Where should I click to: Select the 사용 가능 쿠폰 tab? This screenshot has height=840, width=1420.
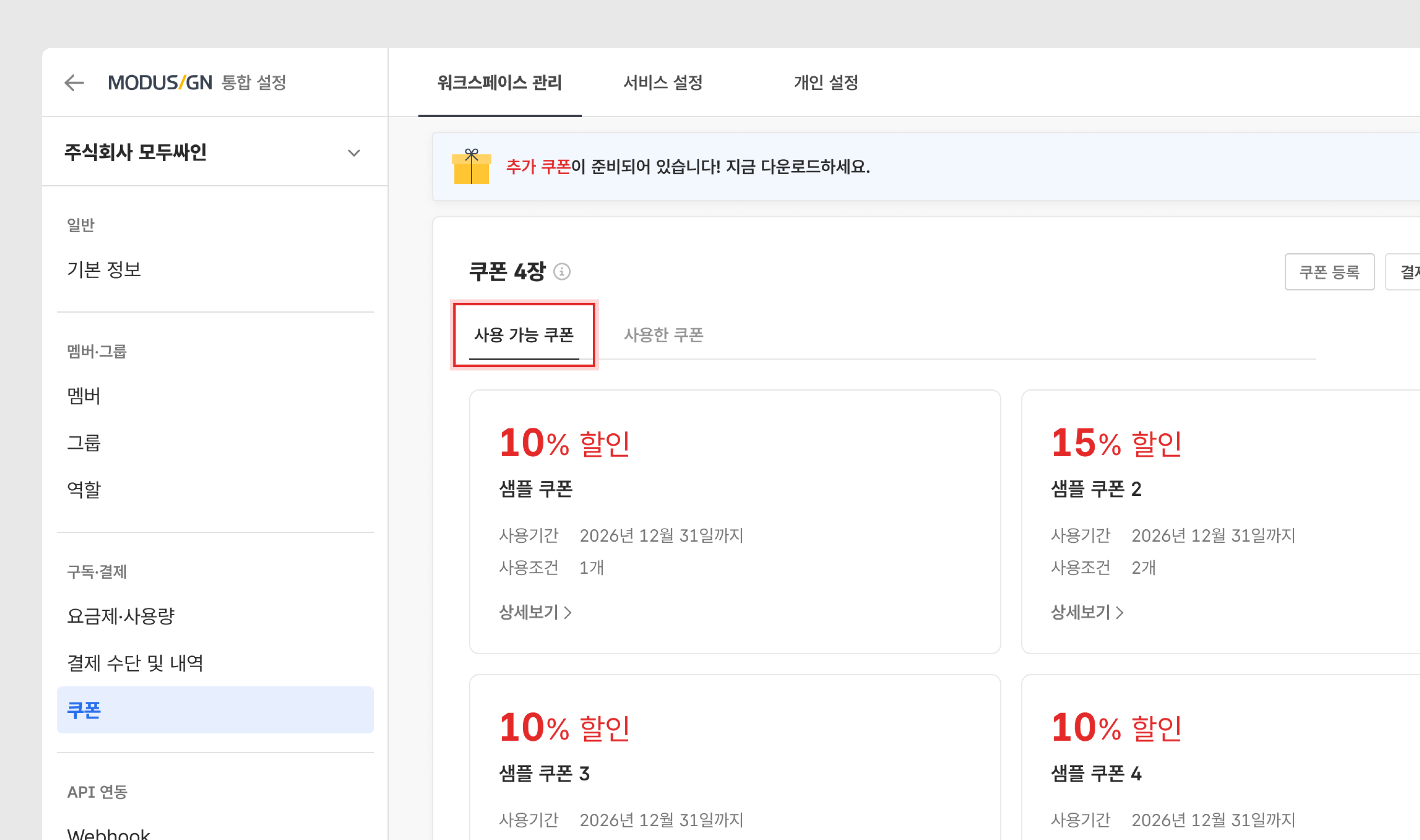coord(524,335)
